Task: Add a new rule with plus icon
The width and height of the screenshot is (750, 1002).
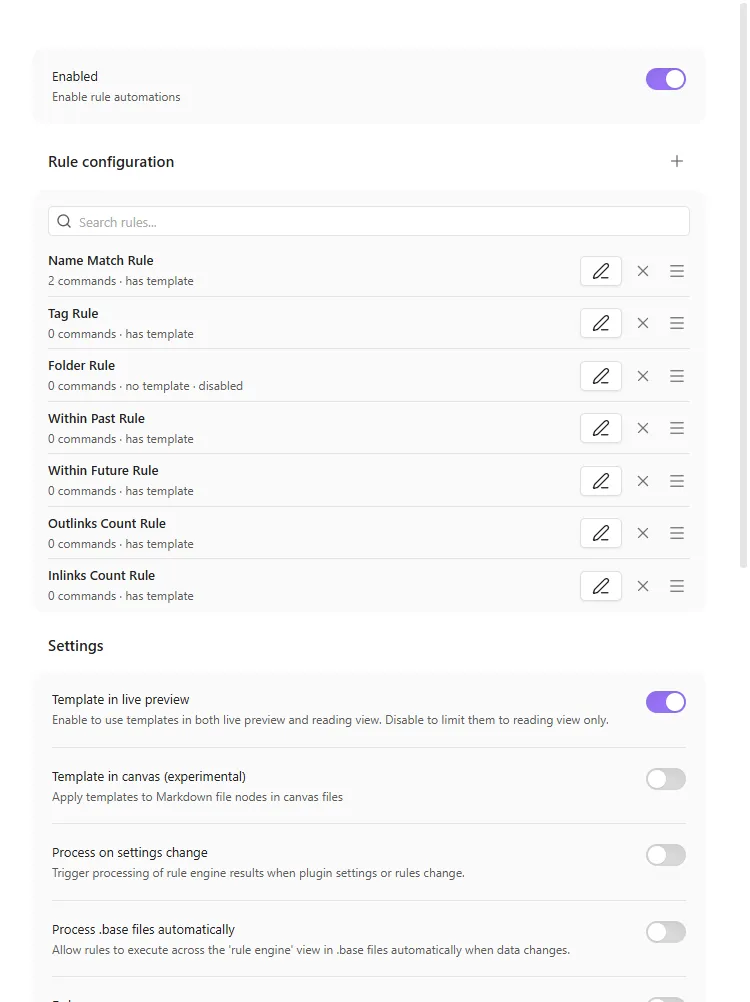Action: click(677, 161)
